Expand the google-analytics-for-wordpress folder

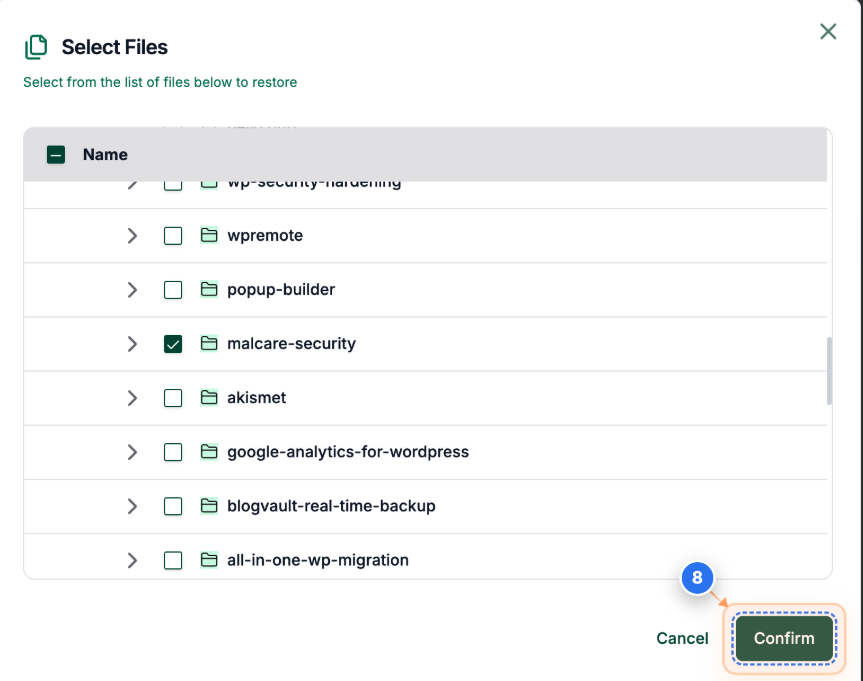(132, 452)
